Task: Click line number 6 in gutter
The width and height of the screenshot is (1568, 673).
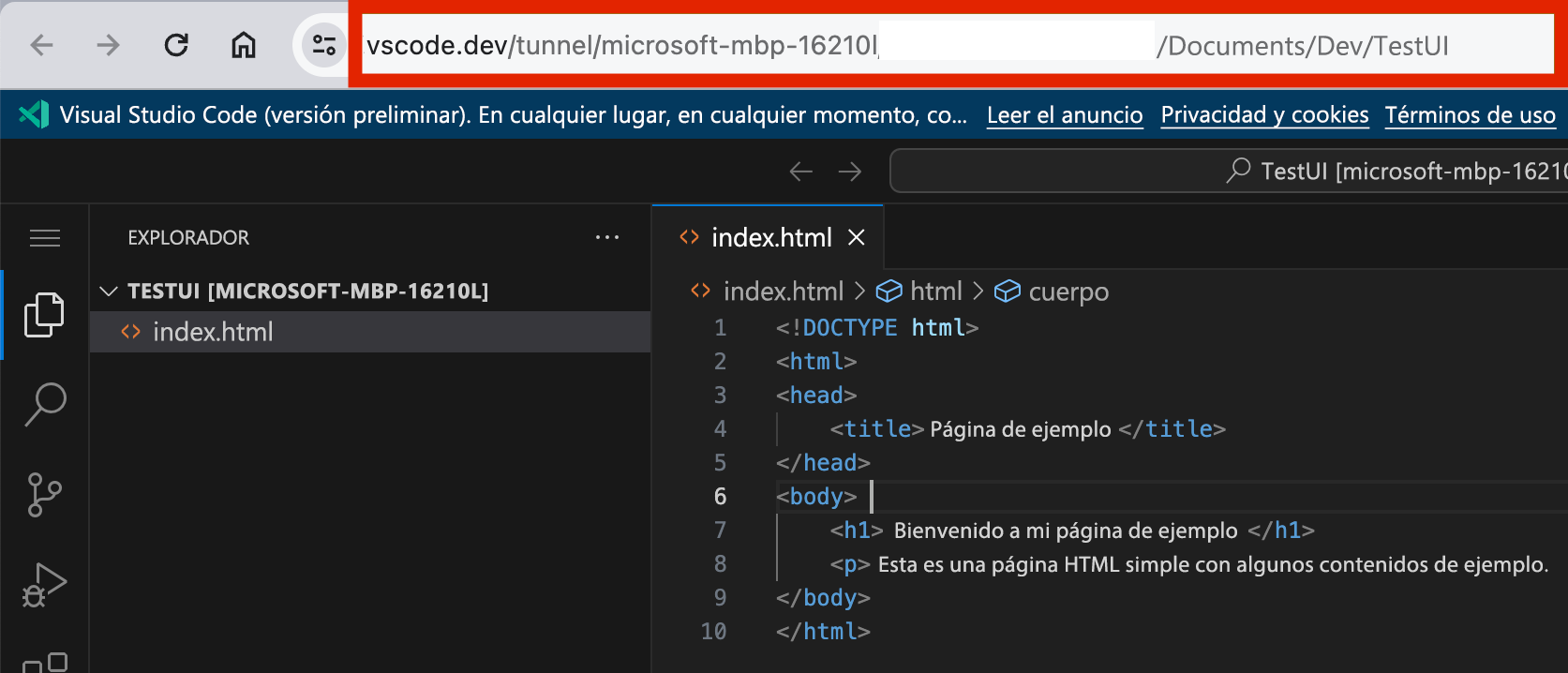Action: tap(720, 496)
